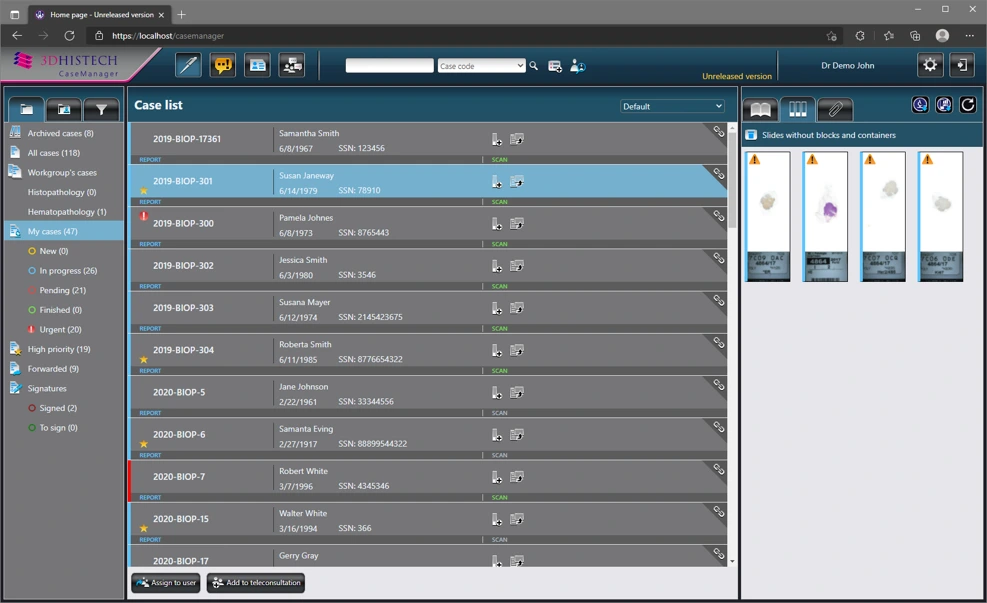This screenshot has width=987, height=603.
Task: Open SCAN link under 2020-BIOP-5
Action: tap(499, 413)
